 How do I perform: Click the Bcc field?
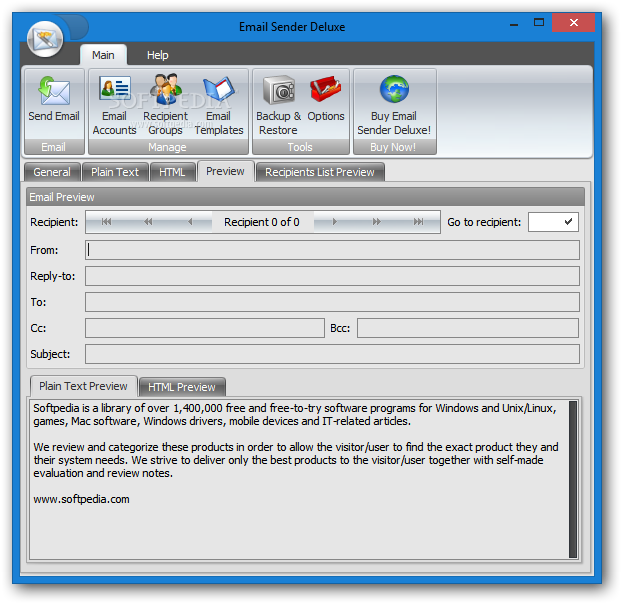pos(468,328)
